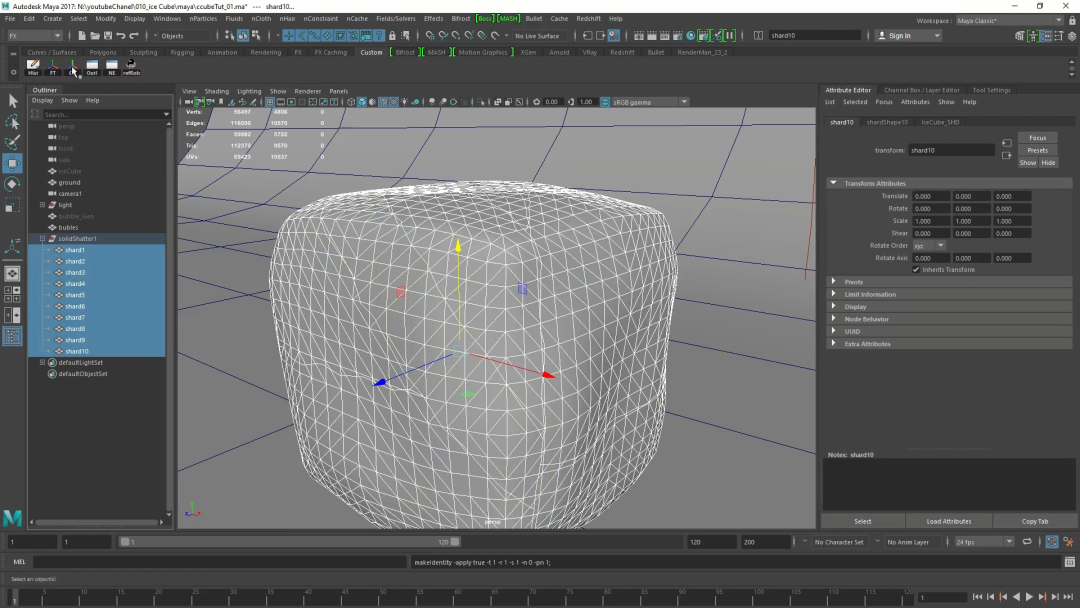Screen dimensions: 1080x608
Task: Choose the Rotate tool in the toolbox
Action: coord(12,184)
